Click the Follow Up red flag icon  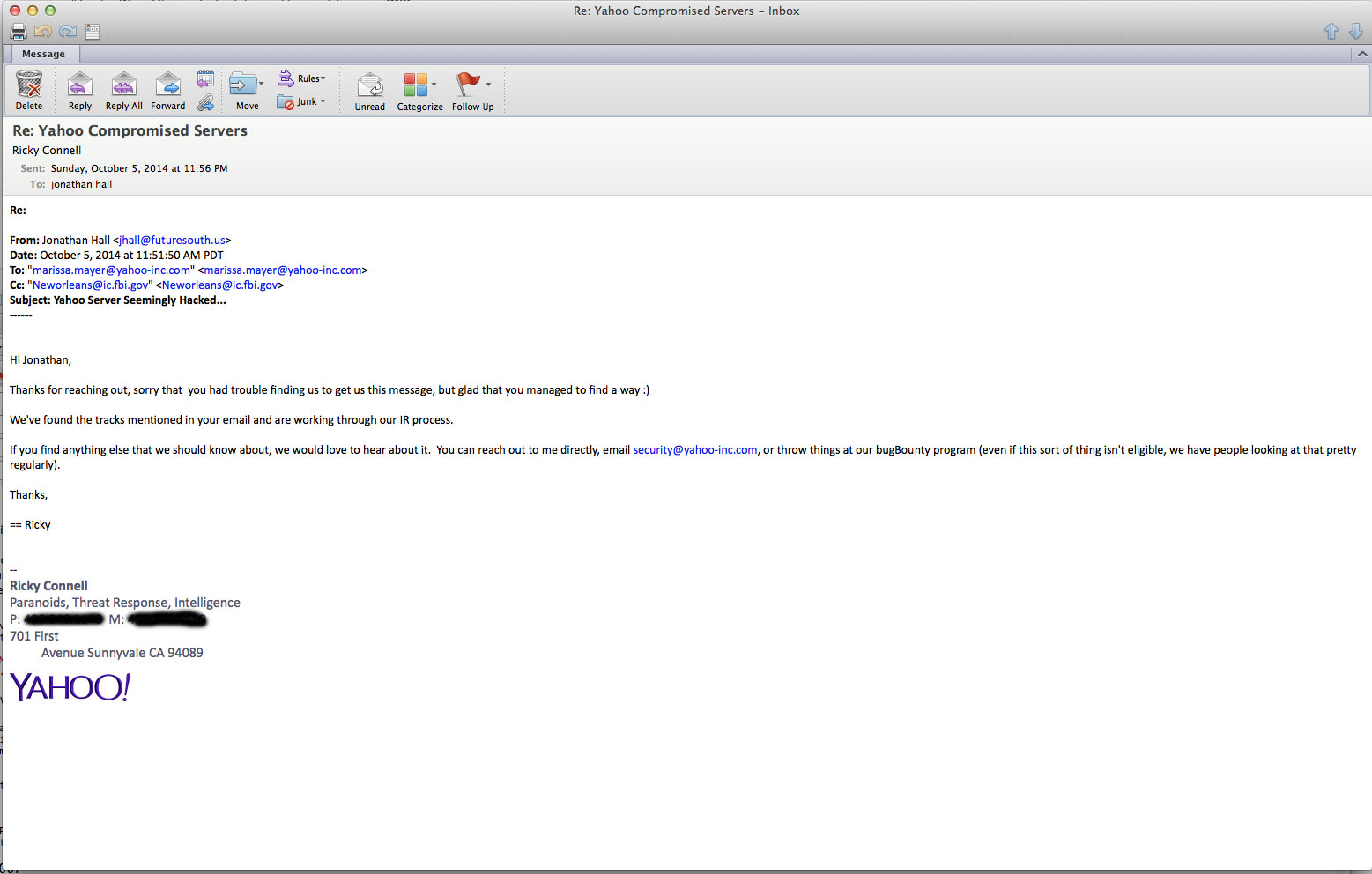(467, 85)
